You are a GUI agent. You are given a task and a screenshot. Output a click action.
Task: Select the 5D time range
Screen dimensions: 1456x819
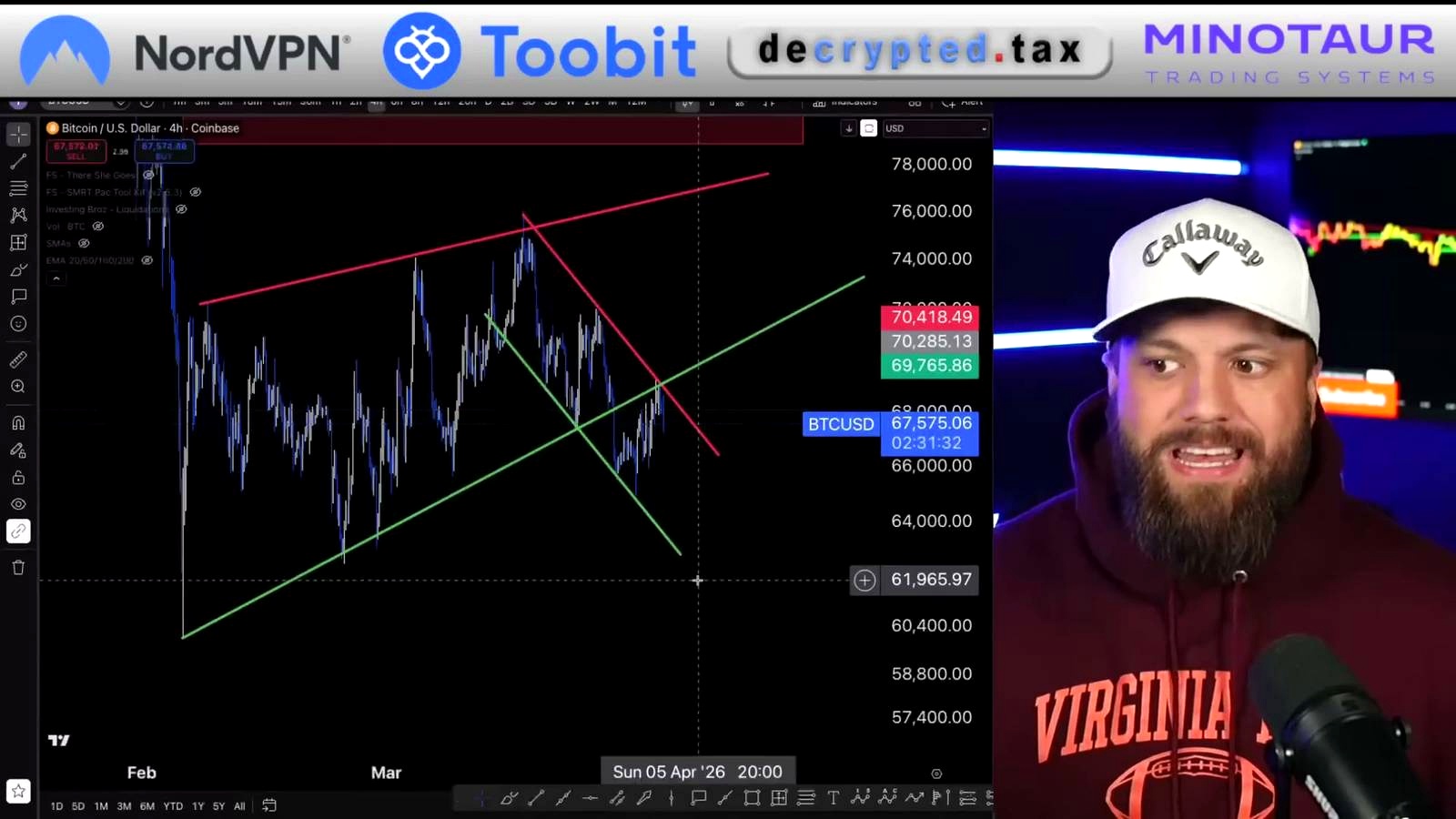78,806
